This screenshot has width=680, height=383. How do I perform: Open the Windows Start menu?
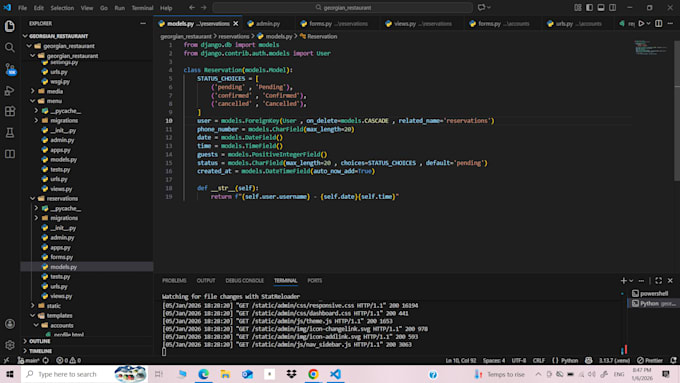tap(10, 374)
